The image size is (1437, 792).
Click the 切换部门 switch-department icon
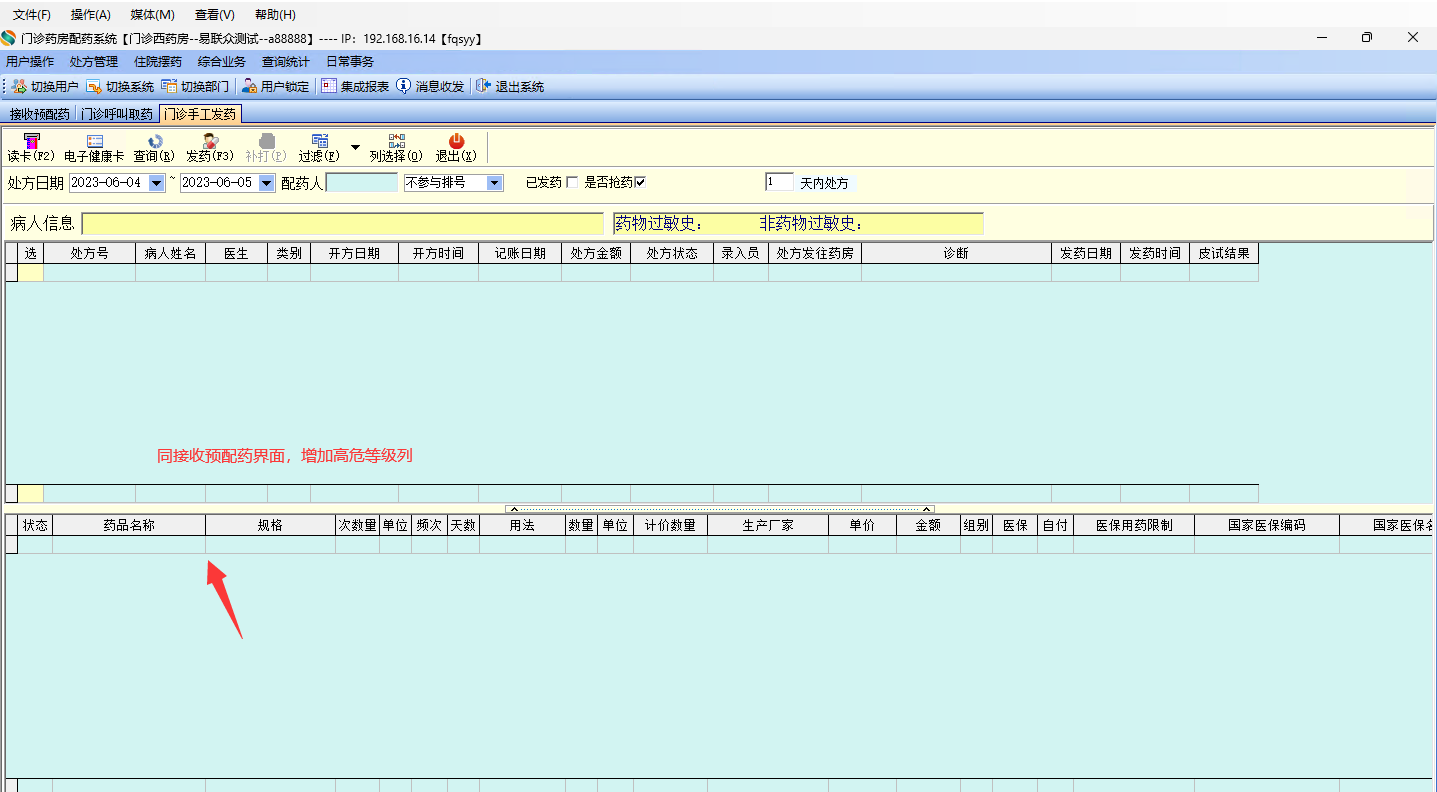tap(169, 87)
